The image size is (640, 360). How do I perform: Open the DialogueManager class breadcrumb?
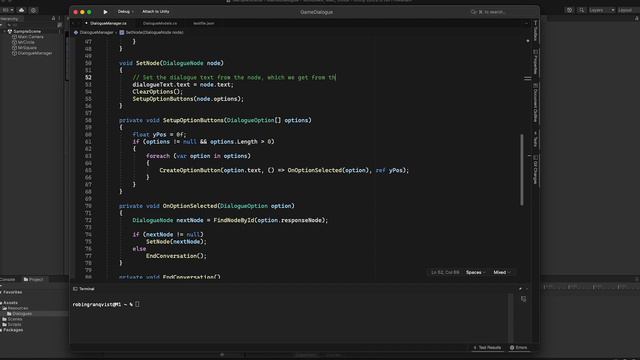pos(94,32)
